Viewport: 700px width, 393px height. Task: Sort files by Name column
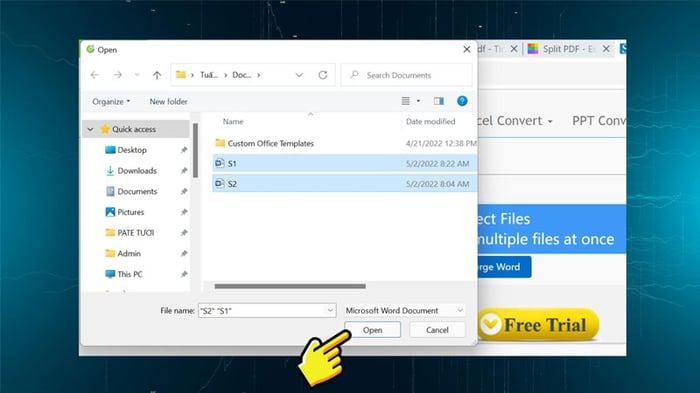point(233,121)
